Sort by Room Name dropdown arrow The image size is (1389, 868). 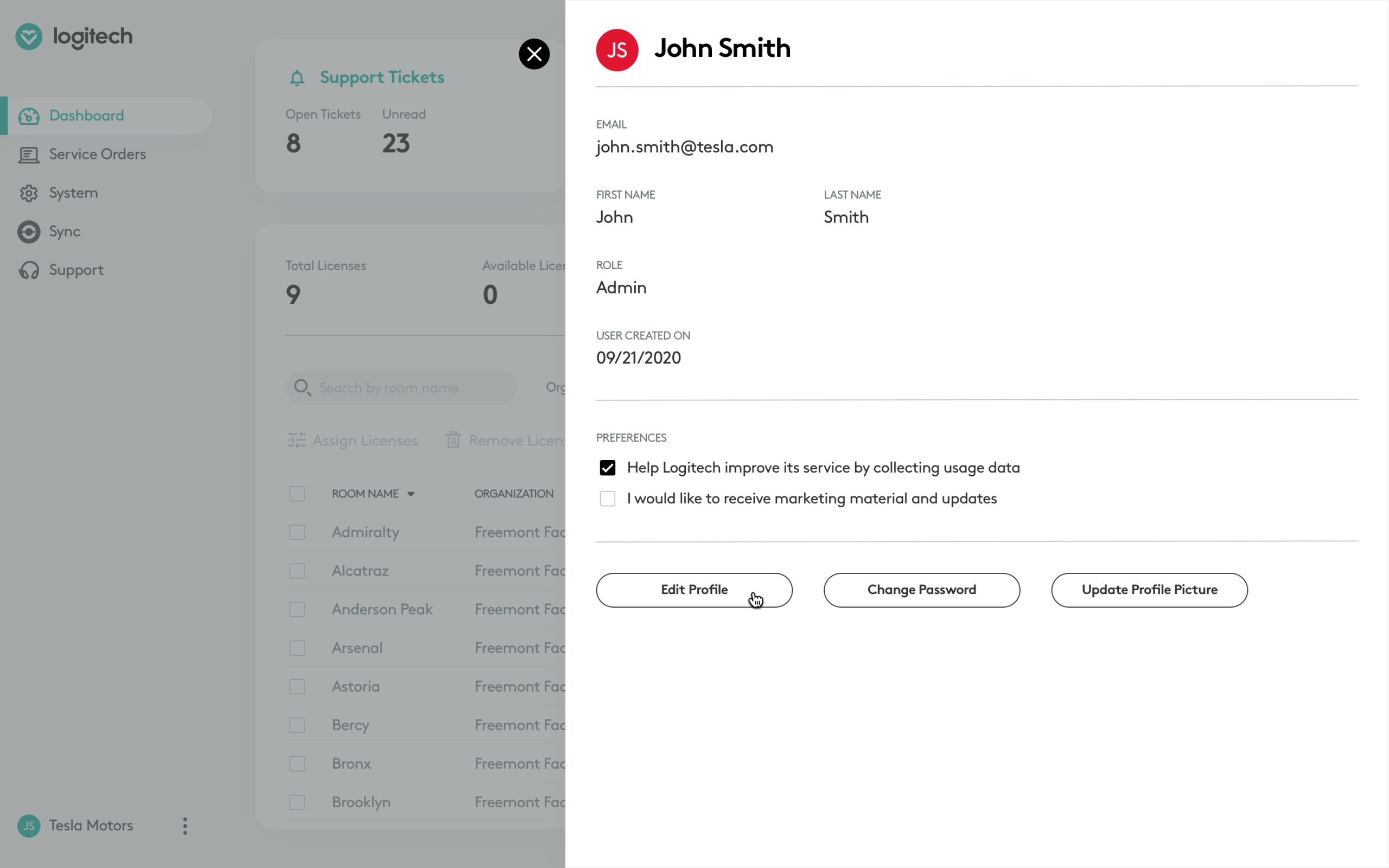tap(411, 494)
